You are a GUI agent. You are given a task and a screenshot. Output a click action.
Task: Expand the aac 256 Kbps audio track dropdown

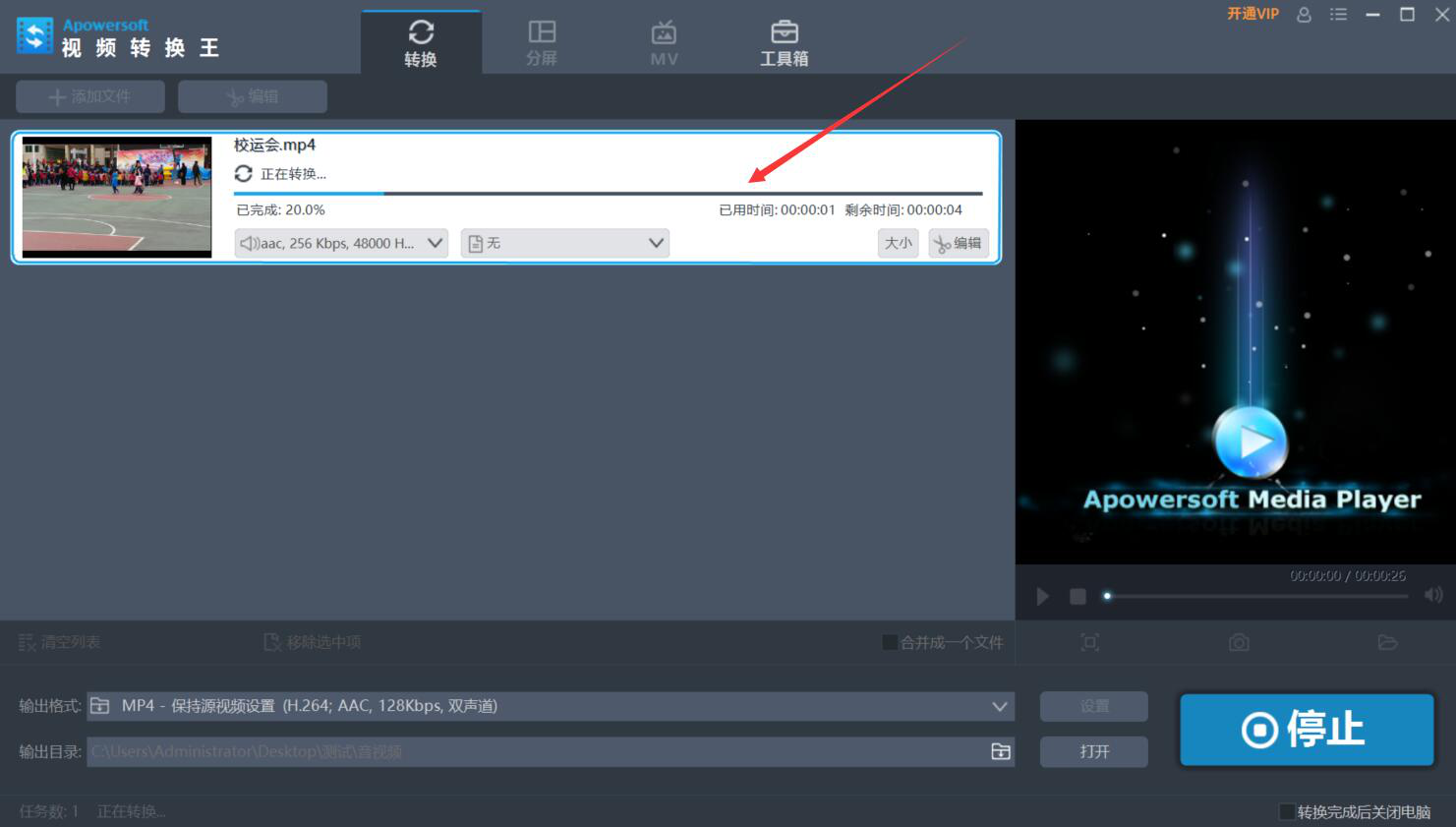341,243
